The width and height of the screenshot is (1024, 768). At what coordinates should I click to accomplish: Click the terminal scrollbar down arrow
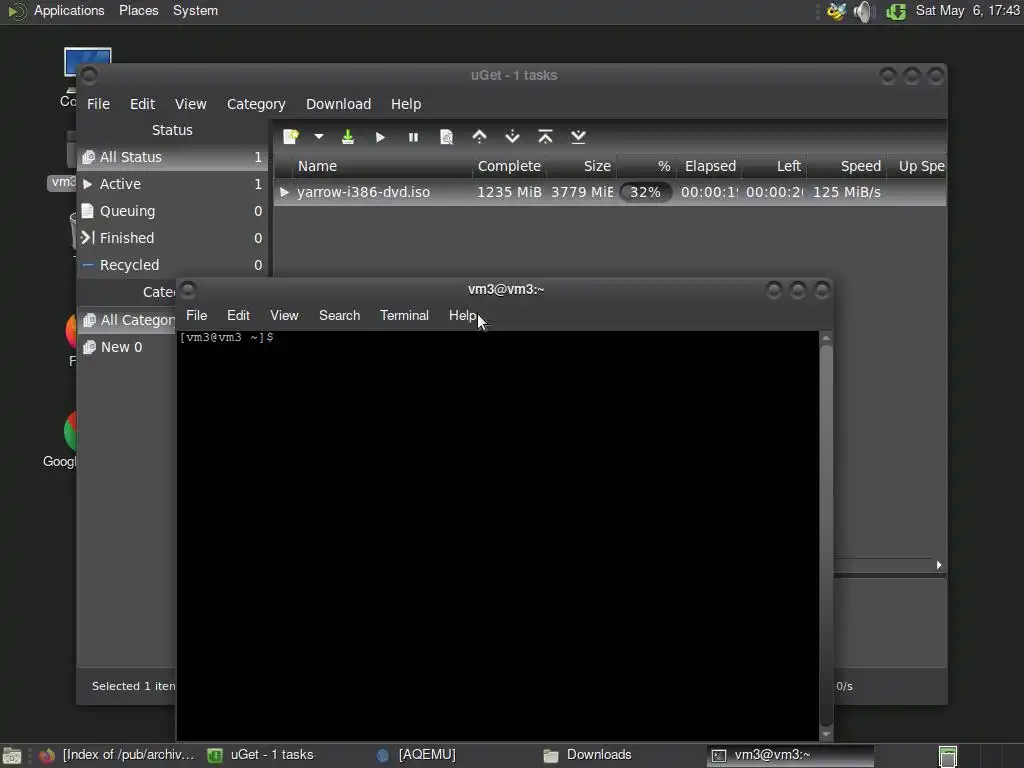(826, 735)
